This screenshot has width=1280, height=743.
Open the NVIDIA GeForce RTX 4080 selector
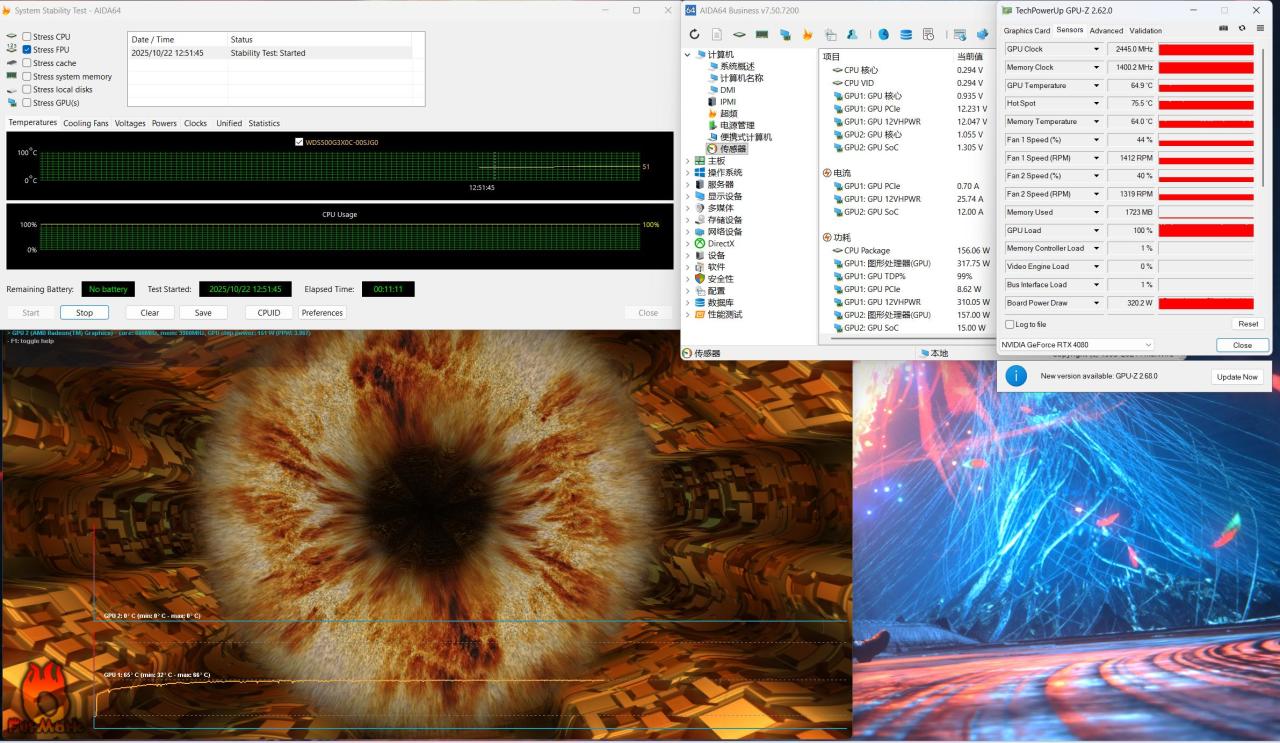1077,345
